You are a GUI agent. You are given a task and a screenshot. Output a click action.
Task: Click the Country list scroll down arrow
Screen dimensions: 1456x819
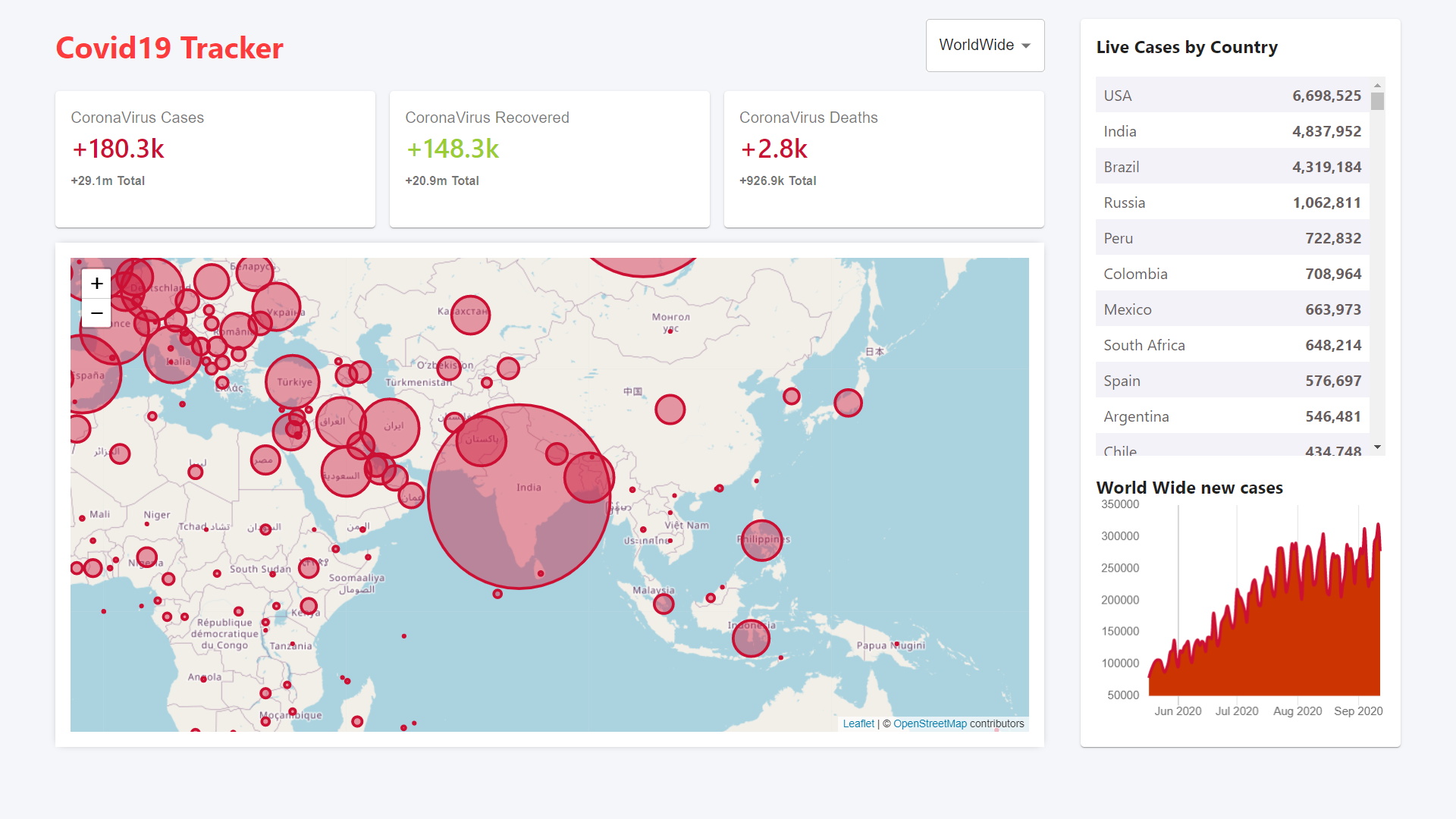click(1377, 447)
